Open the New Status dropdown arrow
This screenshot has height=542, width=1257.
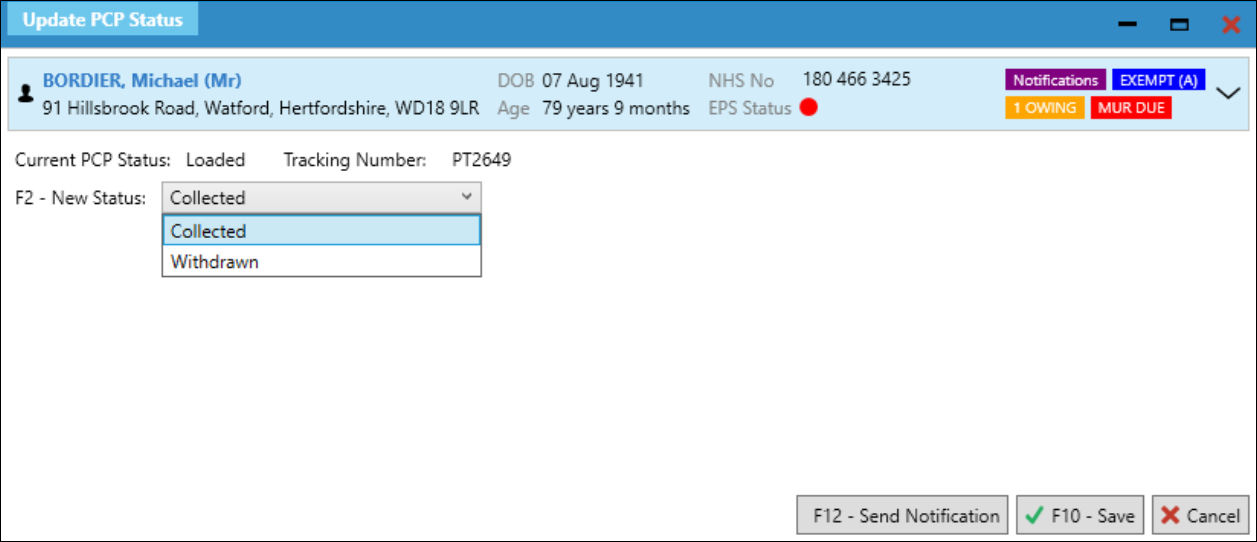[467, 198]
